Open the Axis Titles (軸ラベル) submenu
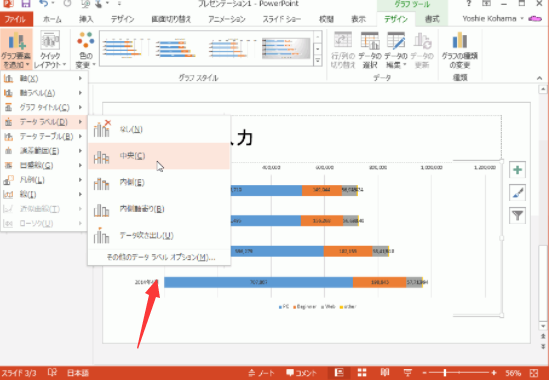 pyautogui.click(x=44, y=93)
